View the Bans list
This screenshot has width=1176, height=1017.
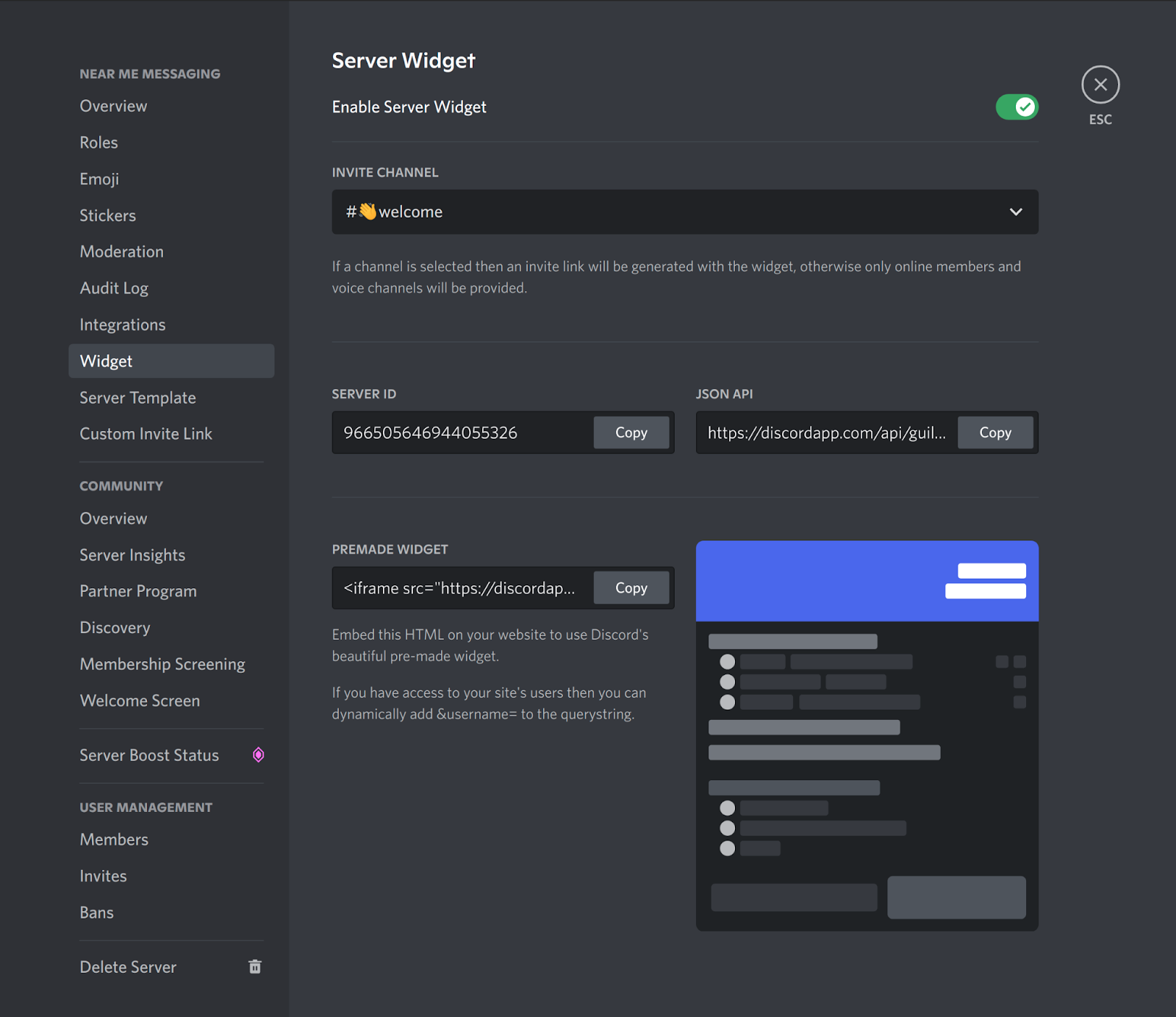tap(96, 912)
